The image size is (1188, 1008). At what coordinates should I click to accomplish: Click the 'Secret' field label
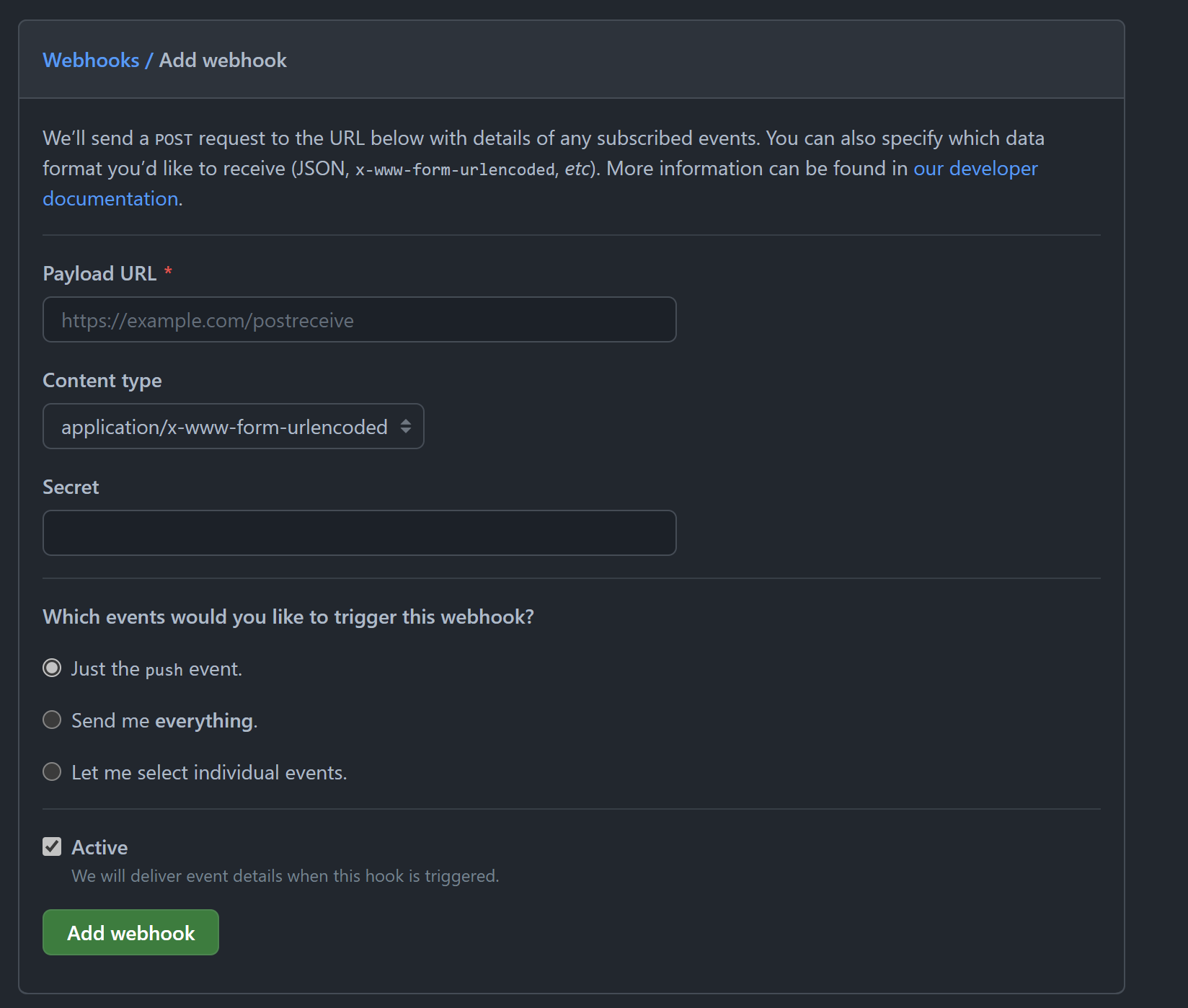[x=71, y=487]
